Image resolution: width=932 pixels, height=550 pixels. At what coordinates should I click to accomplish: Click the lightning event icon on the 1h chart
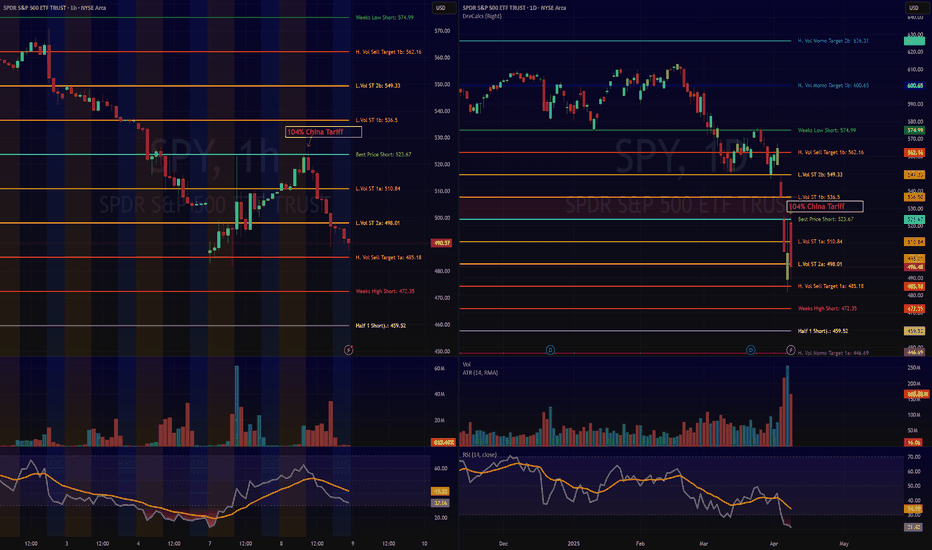point(348,350)
